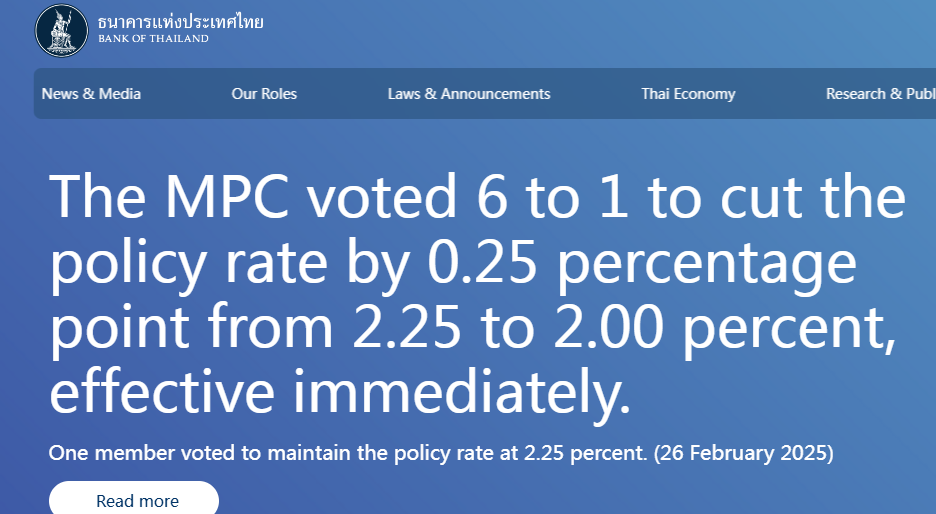
Task: Click the Bank of Thailand emblem logo
Action: click(61, 30)
